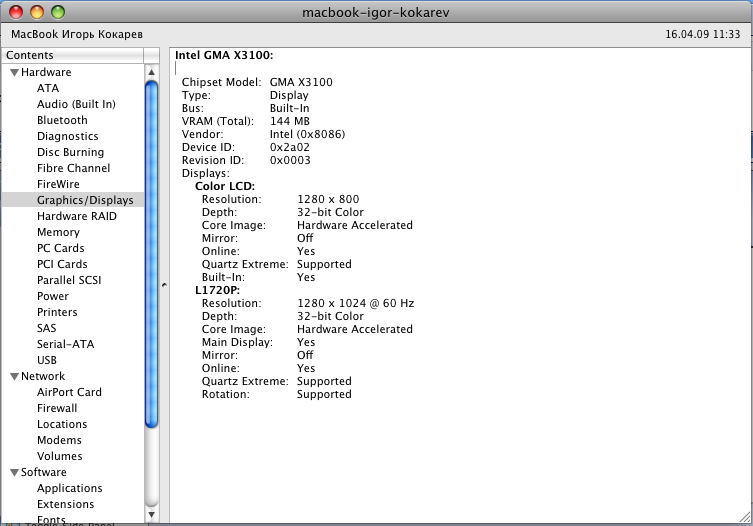Collapse the Hardware category triangle
The image size is (753, 526).
[14, 73]
